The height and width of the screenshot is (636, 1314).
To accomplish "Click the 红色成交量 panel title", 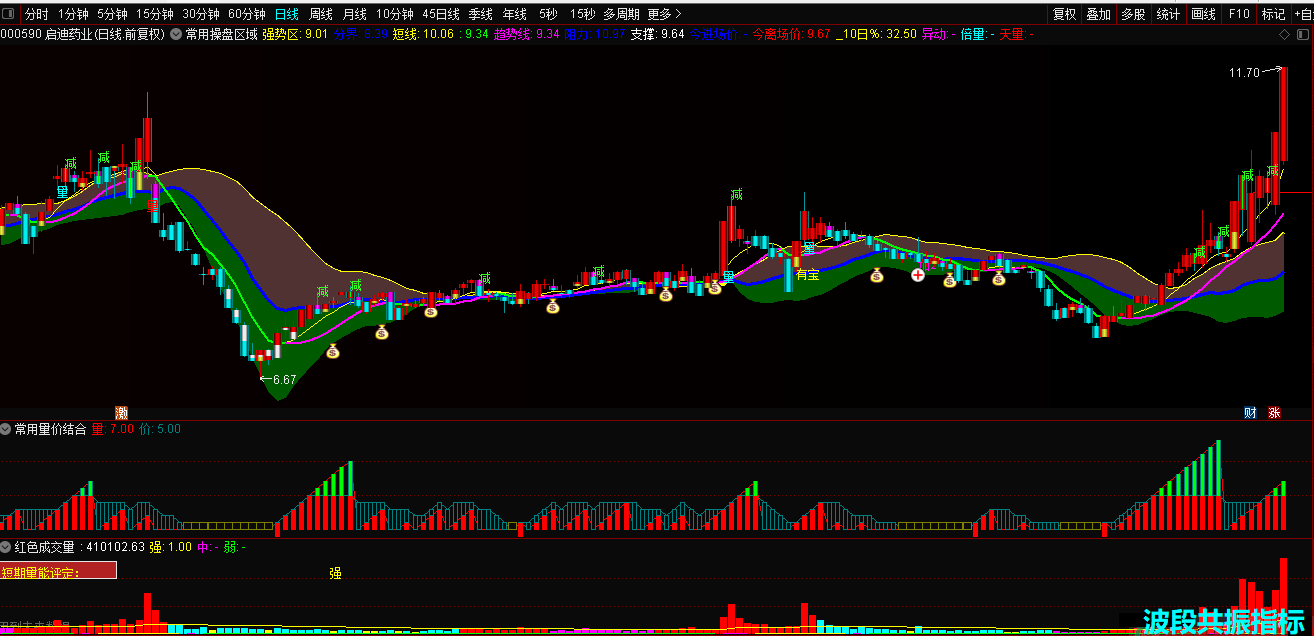I will [44, 547].
